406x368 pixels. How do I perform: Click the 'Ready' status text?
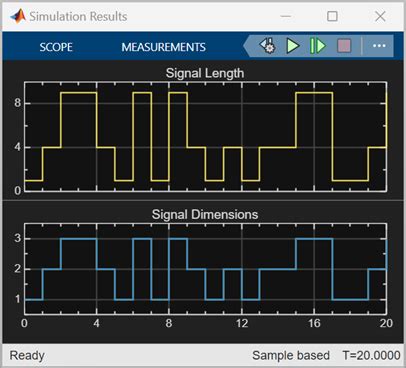(27, 355)
